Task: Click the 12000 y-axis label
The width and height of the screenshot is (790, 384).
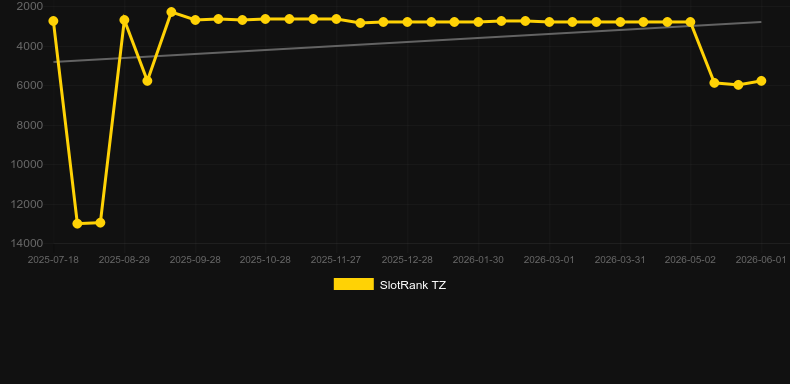Action: tap(27, 204)
